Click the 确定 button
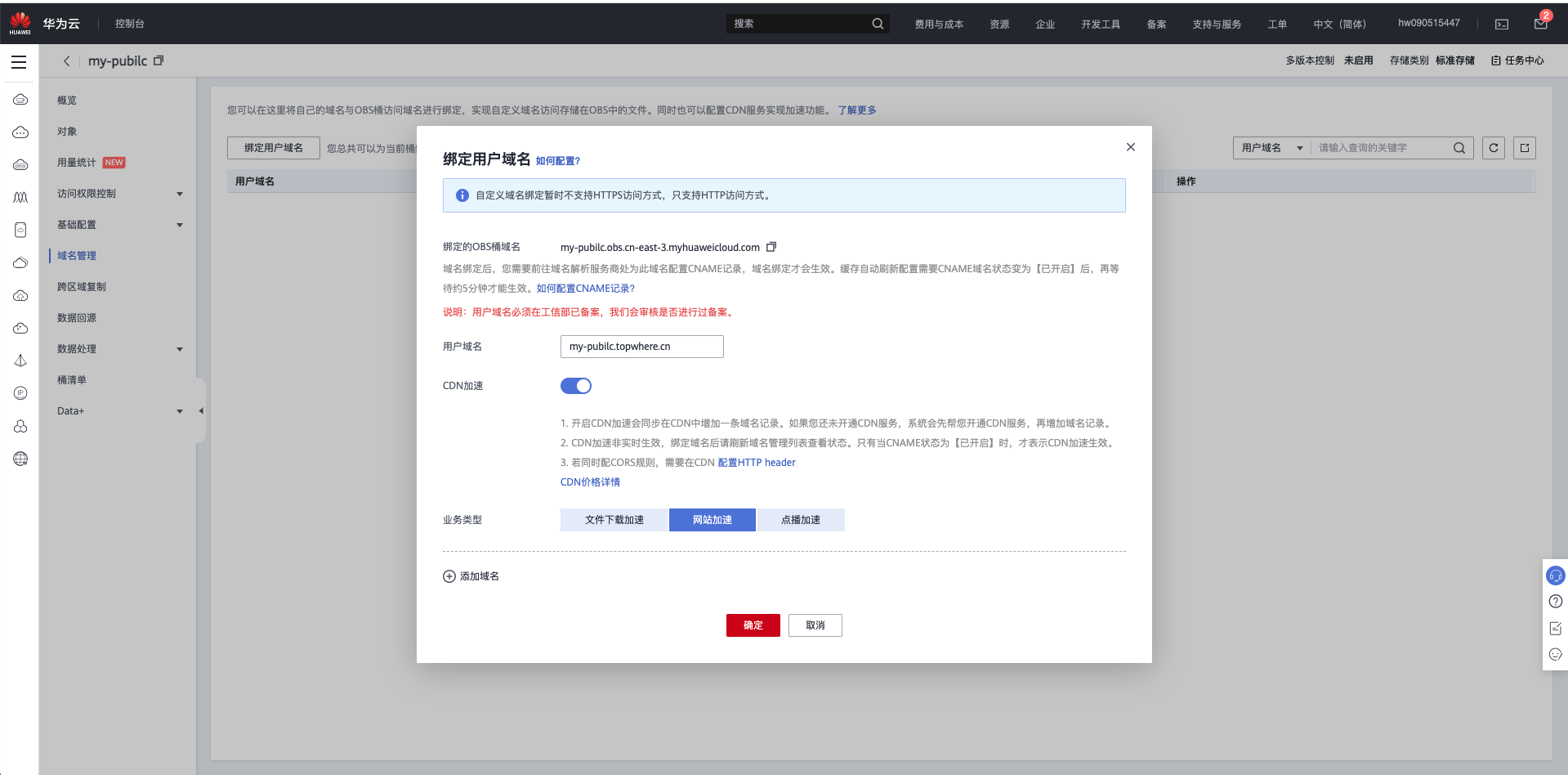This screenshot has width=1568, height=775. (x=753, y=625)
